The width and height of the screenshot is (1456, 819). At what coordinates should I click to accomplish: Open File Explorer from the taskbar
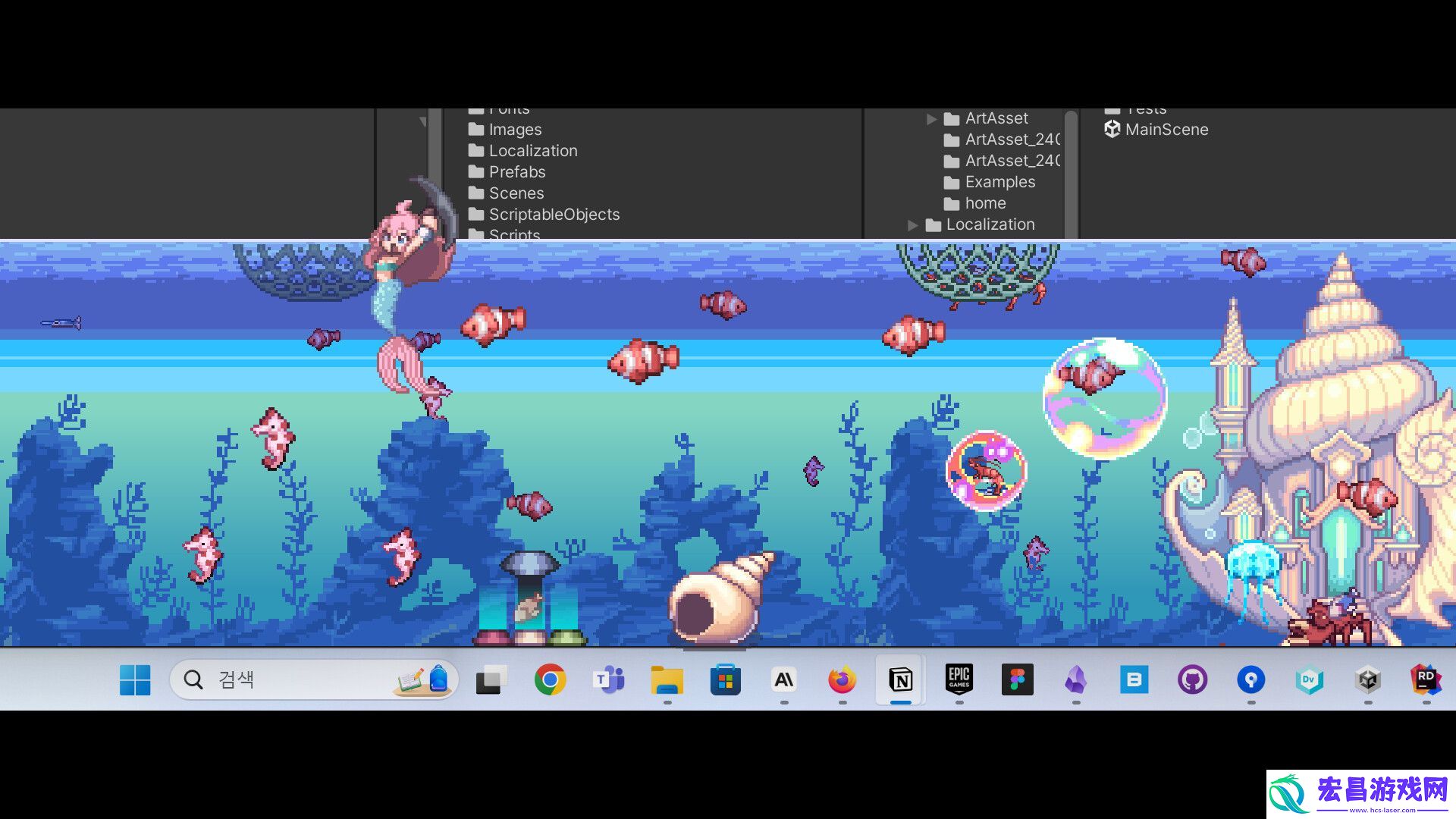tap(667, 680)
